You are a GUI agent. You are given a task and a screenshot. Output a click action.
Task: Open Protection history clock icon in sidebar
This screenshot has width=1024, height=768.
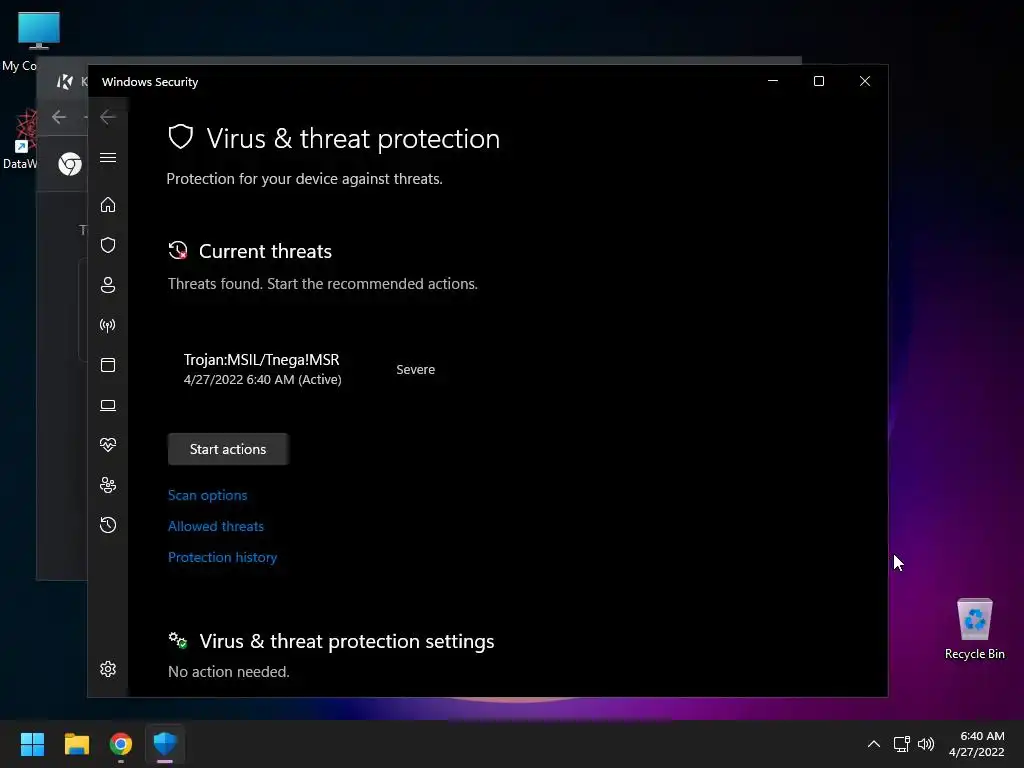click(108, 525)
